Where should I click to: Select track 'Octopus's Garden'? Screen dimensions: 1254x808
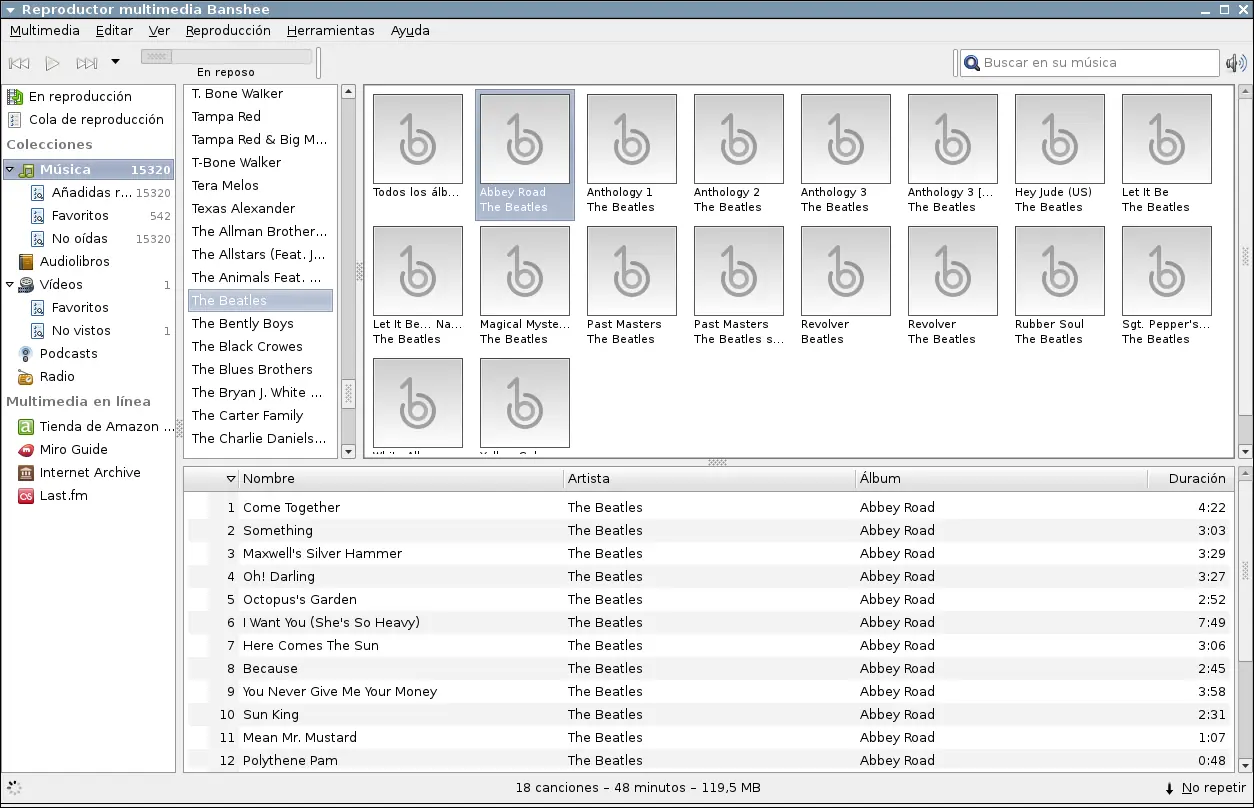point(708,600)
